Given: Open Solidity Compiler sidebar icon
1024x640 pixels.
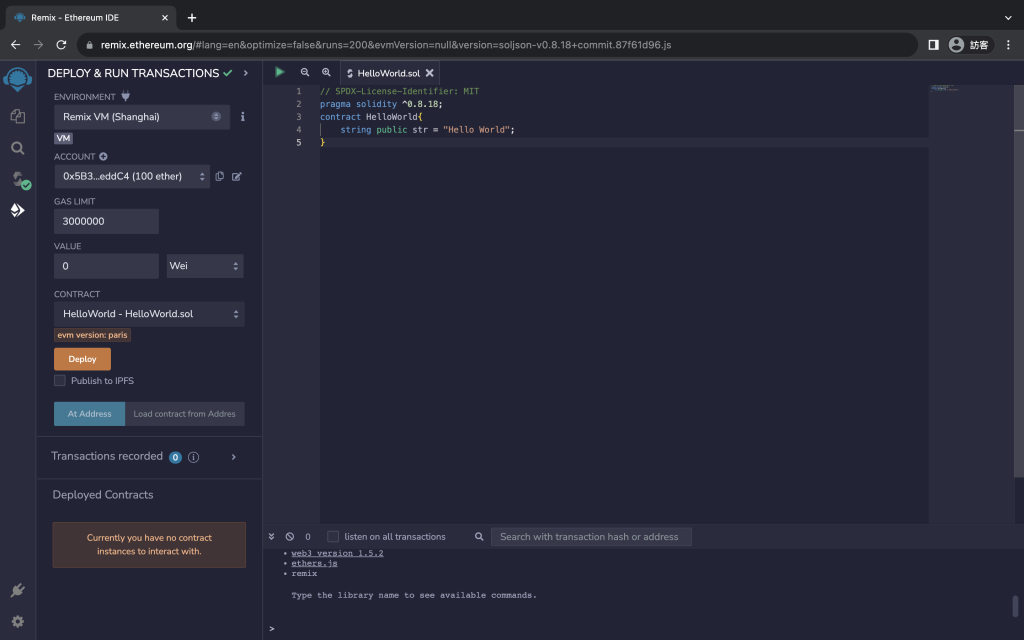Looking at the screenshot, I should (x=20, y=180).
